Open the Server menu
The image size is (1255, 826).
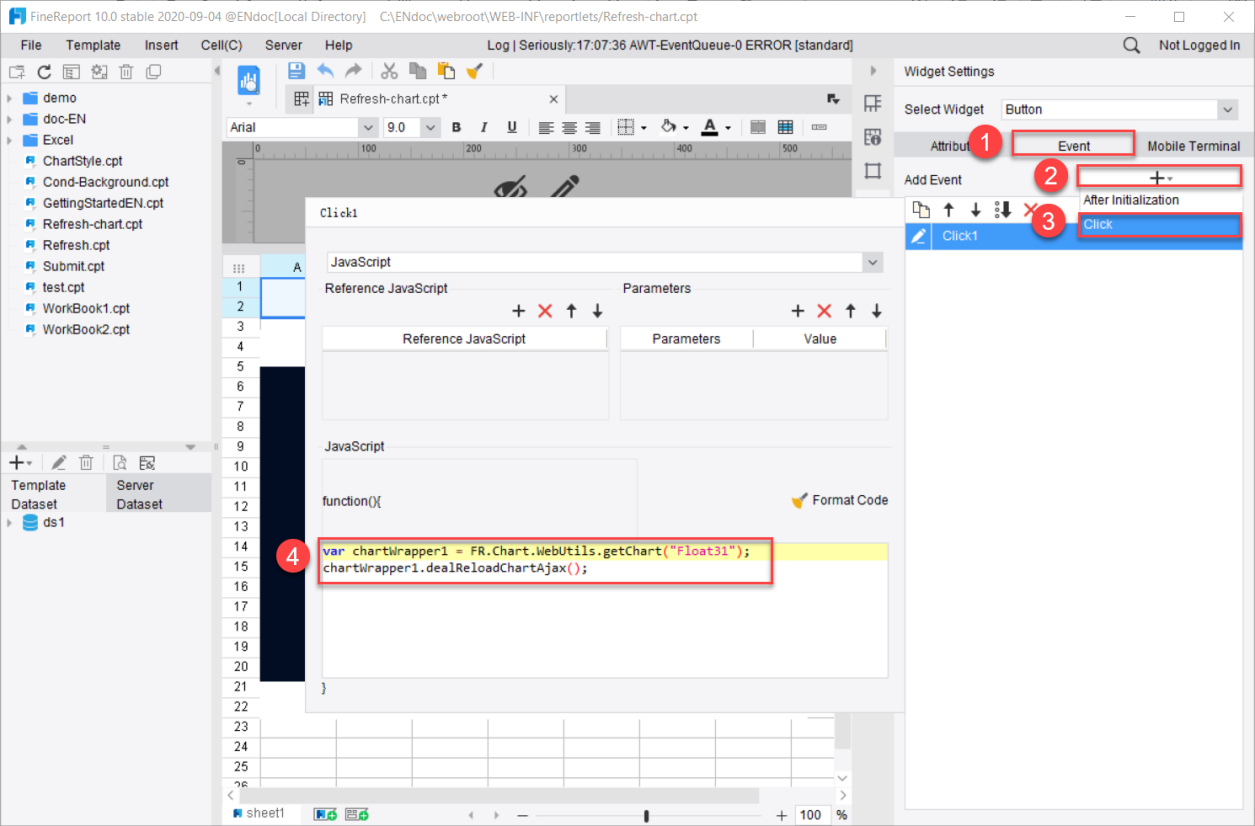(x=284, y=45)
